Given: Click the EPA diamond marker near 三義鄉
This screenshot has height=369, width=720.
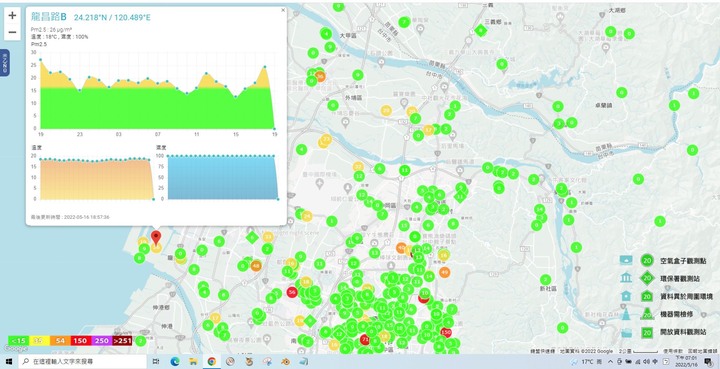Looking at the screenshot, I should coord(480,31).
